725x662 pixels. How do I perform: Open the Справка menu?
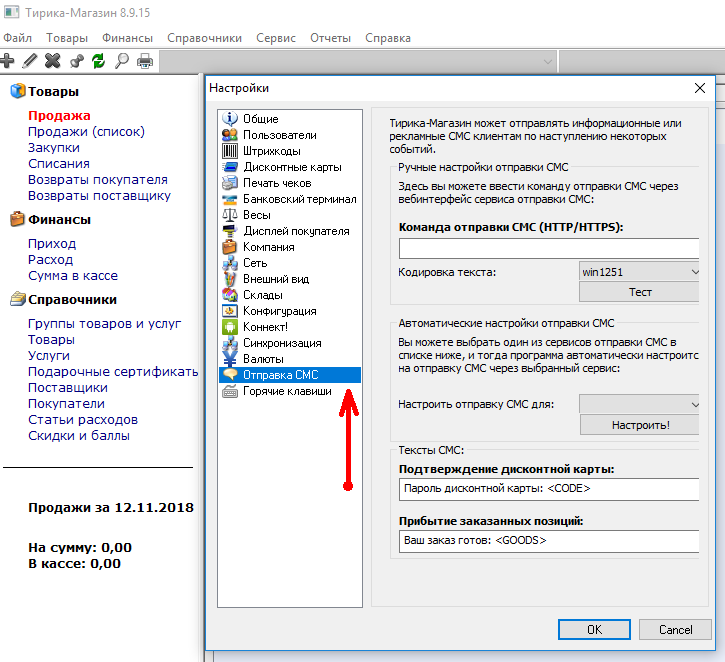(x=388, y=38)
